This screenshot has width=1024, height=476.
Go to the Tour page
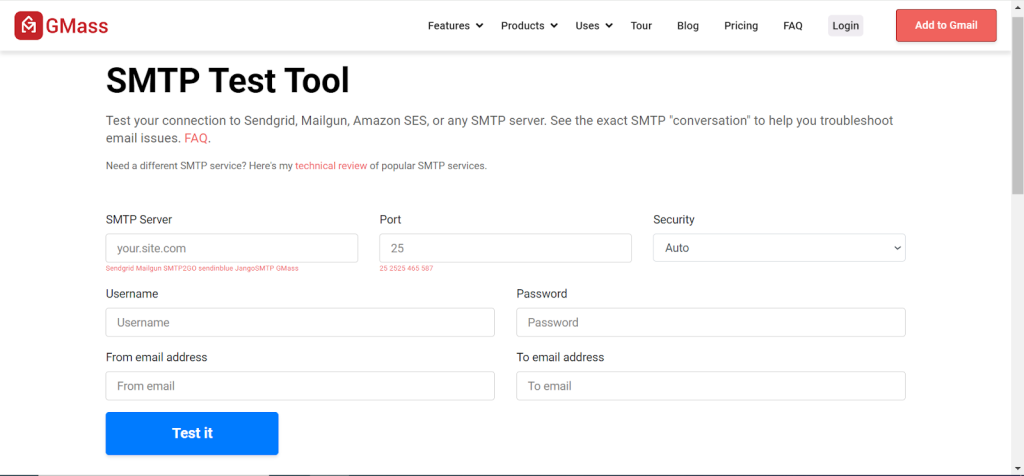(641, 26)
